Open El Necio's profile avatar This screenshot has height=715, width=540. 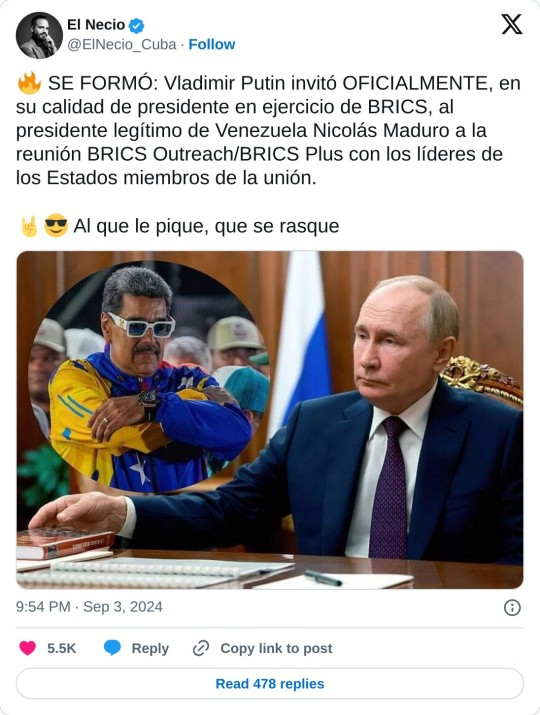point(39,35)
